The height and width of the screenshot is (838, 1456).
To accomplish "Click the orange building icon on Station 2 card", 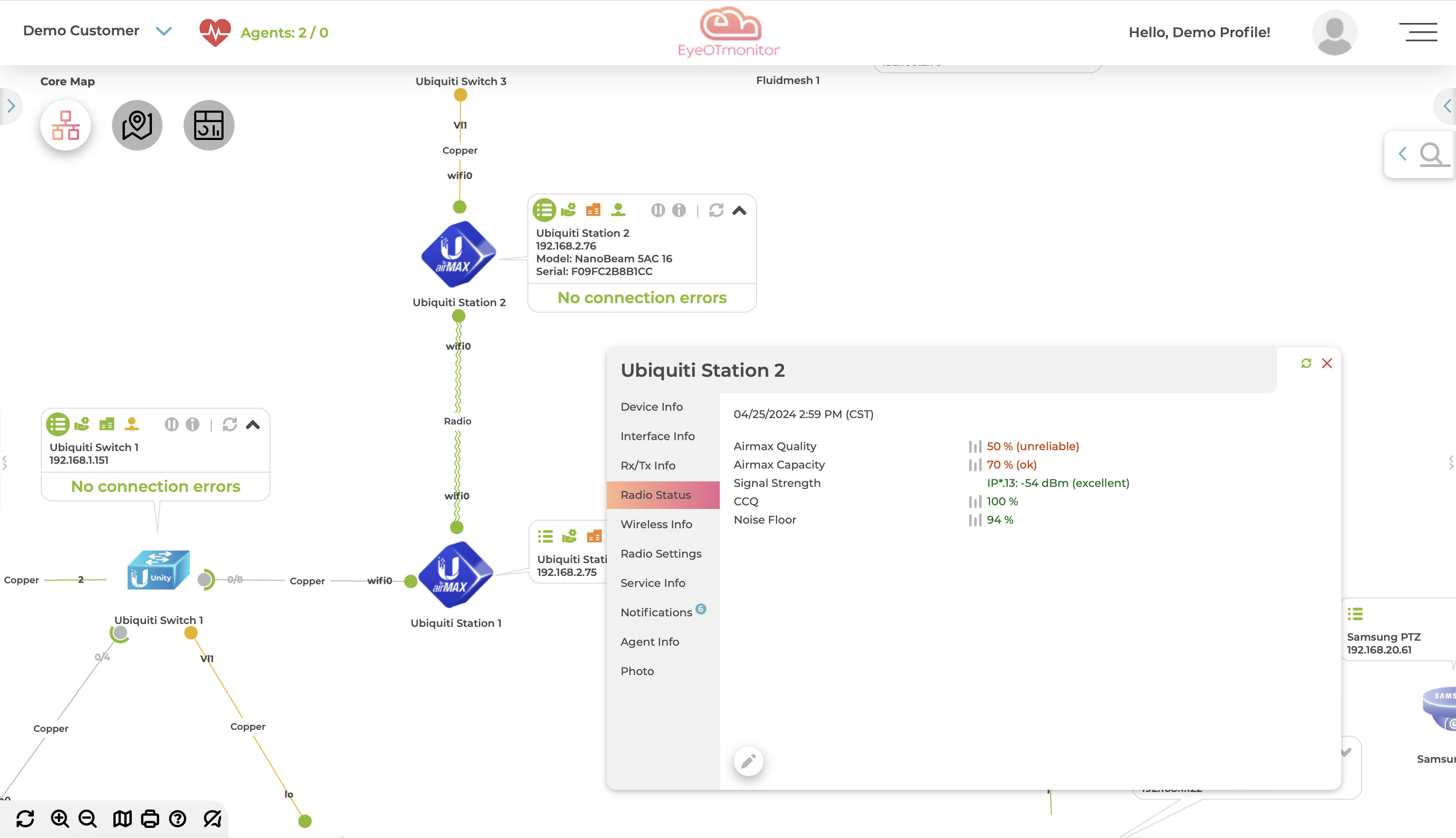I will [x=594, y=210].
